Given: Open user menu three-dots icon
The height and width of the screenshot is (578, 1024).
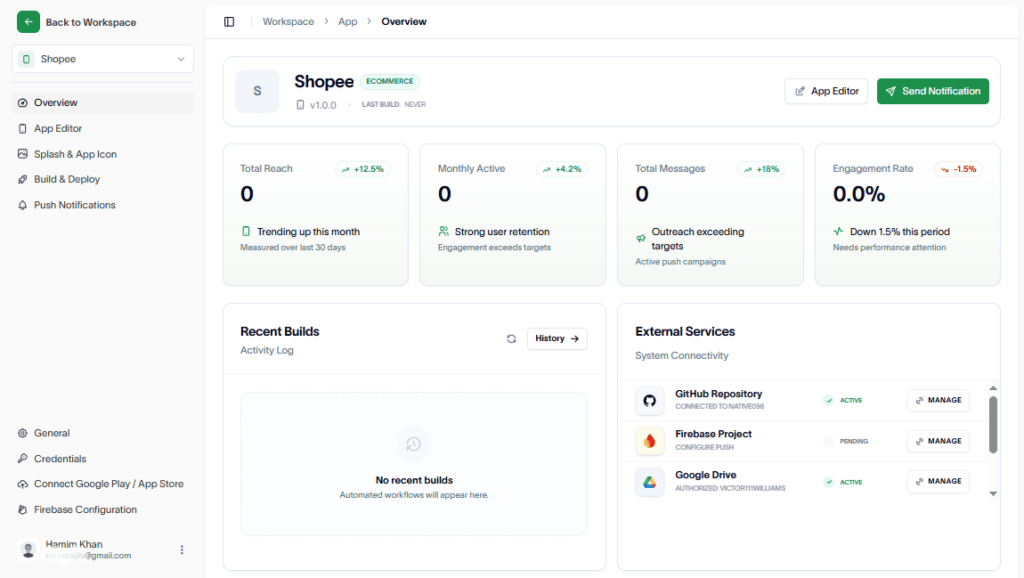Looking at the screenshot, I should click(x=182, y=550).
